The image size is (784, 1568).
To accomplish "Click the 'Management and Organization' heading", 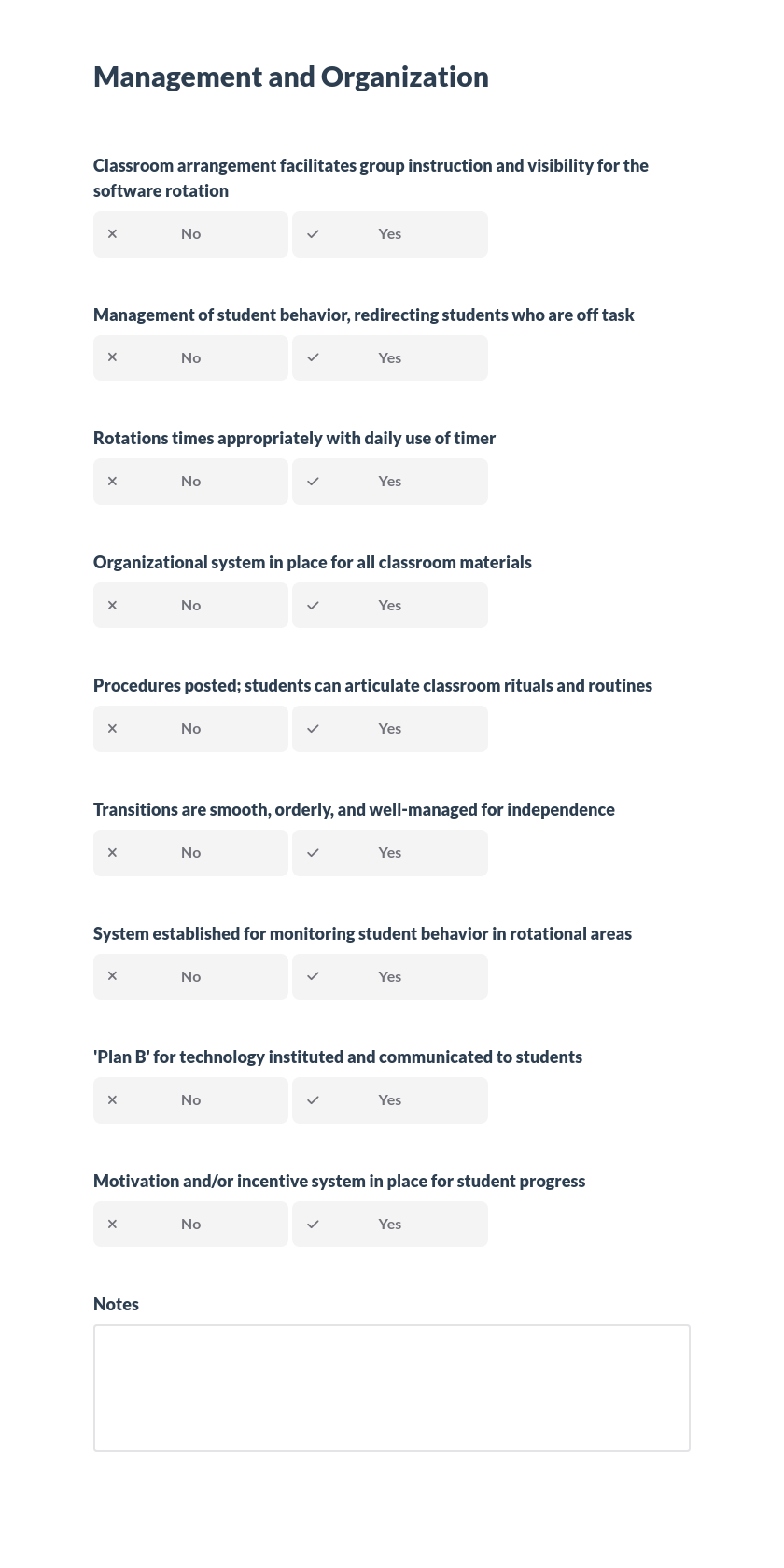I will [290, 77].
